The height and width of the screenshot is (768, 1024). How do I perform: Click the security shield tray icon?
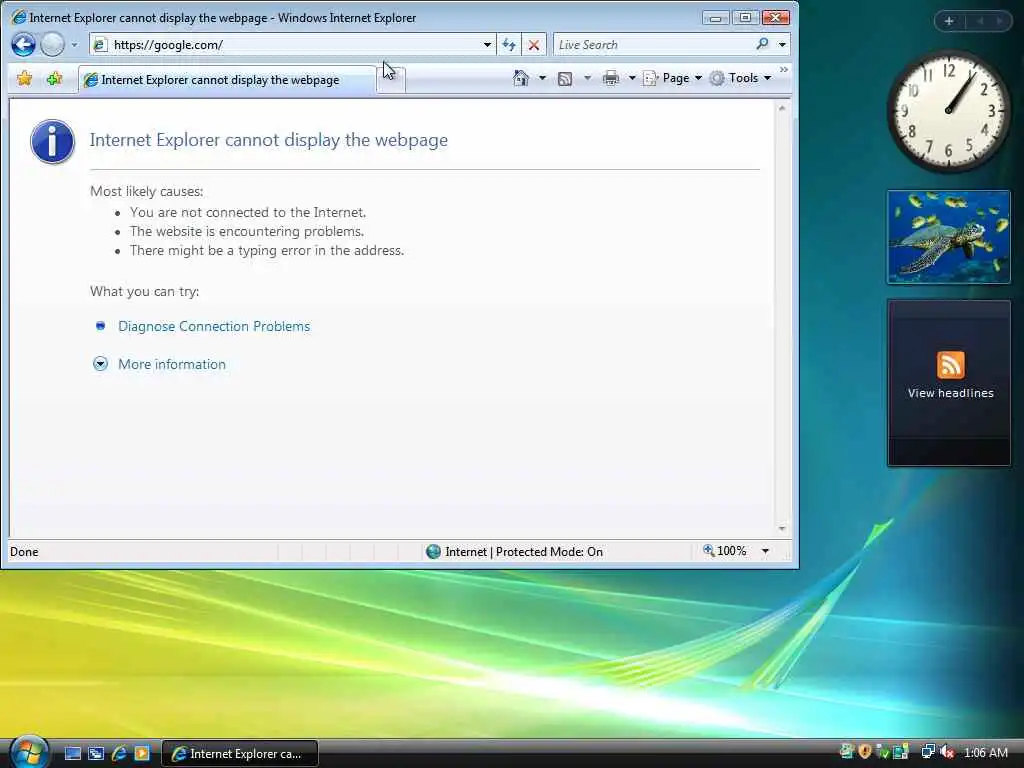(865, 752)
